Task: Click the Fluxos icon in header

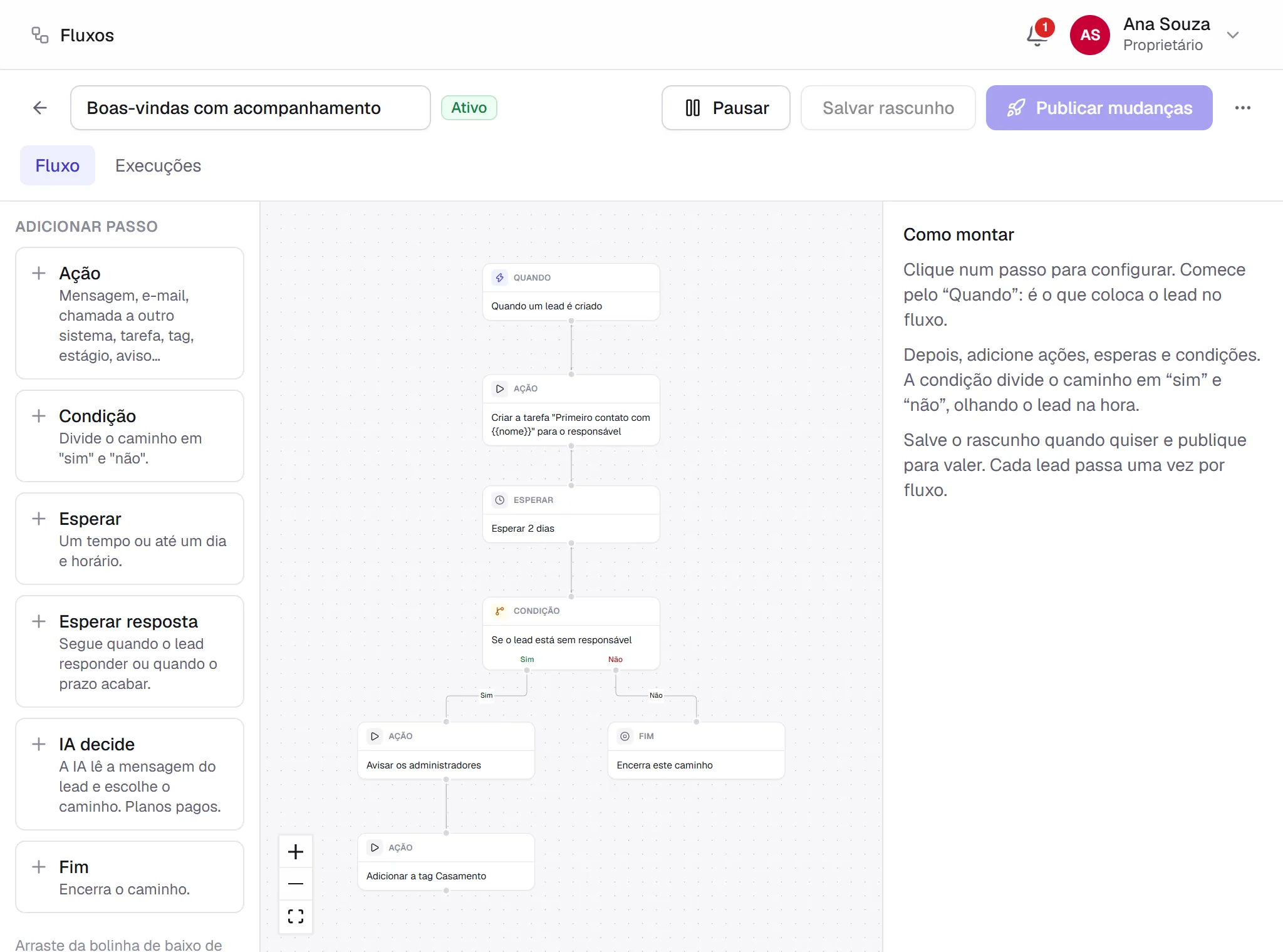Action: coord(40,35)
